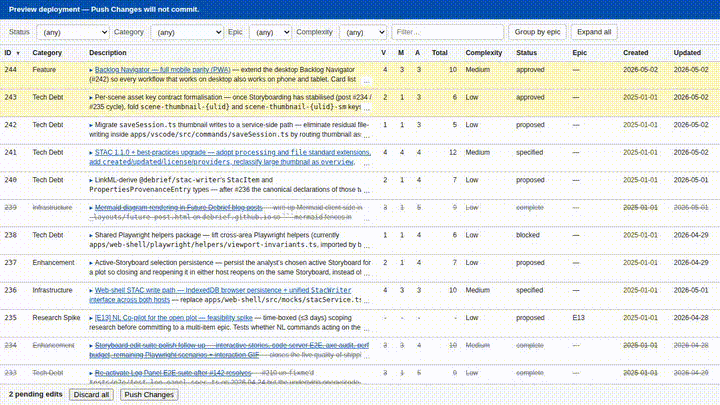Click the ellipsis on row 241 description
720x405 pixels.
click(x=366, y=163)
